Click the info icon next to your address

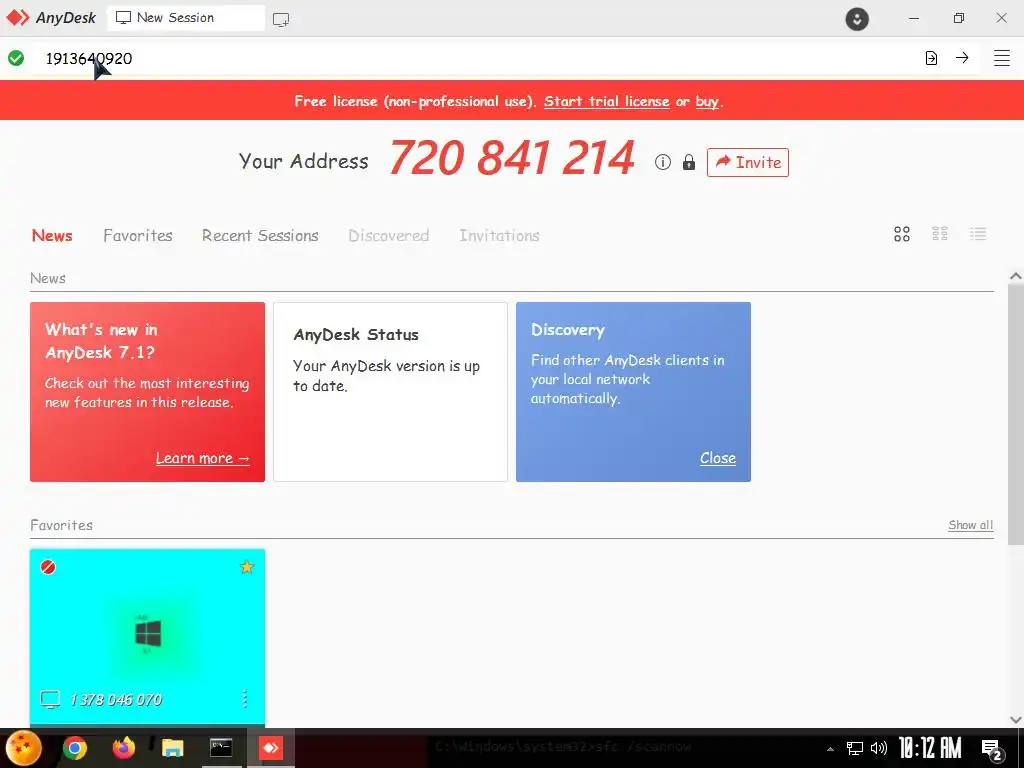(x=663, y=162)
